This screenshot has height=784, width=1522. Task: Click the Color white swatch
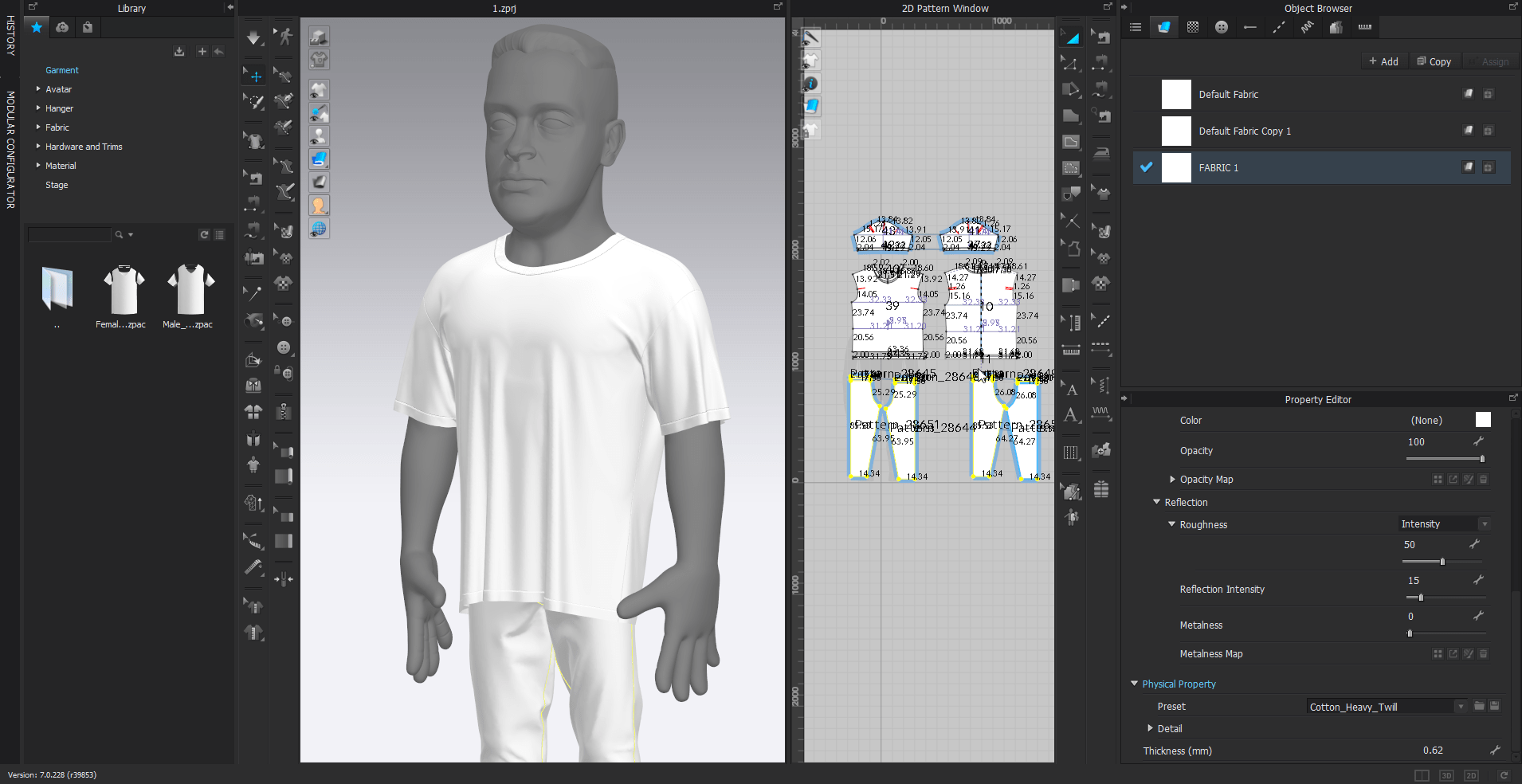pos(1483,420)
